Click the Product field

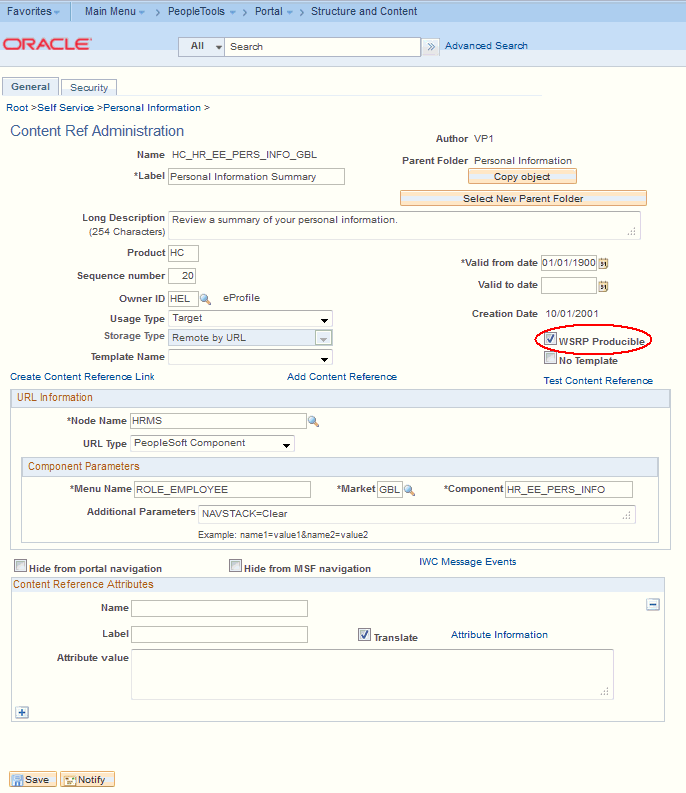[183, 253]
